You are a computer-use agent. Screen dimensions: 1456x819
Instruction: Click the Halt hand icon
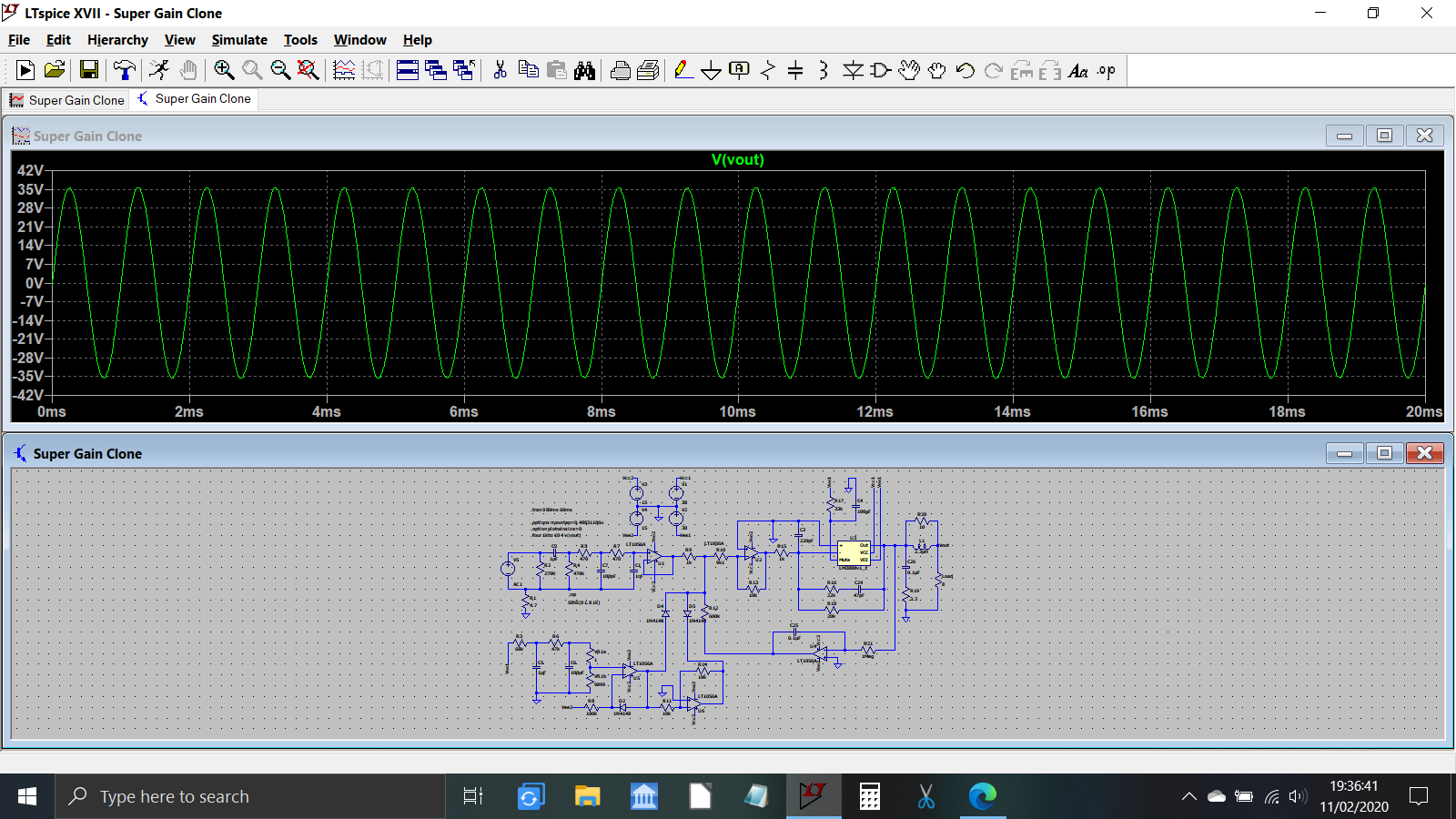tap(188, 70)
